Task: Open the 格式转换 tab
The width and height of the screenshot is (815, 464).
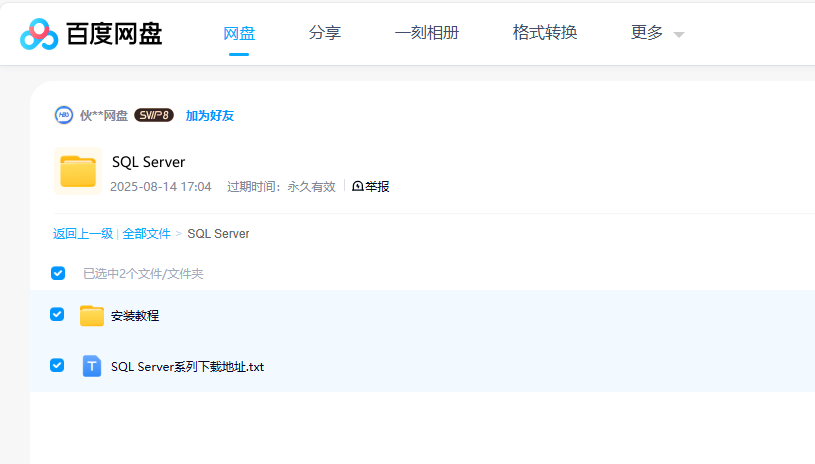Action: (x=545, y=32)
